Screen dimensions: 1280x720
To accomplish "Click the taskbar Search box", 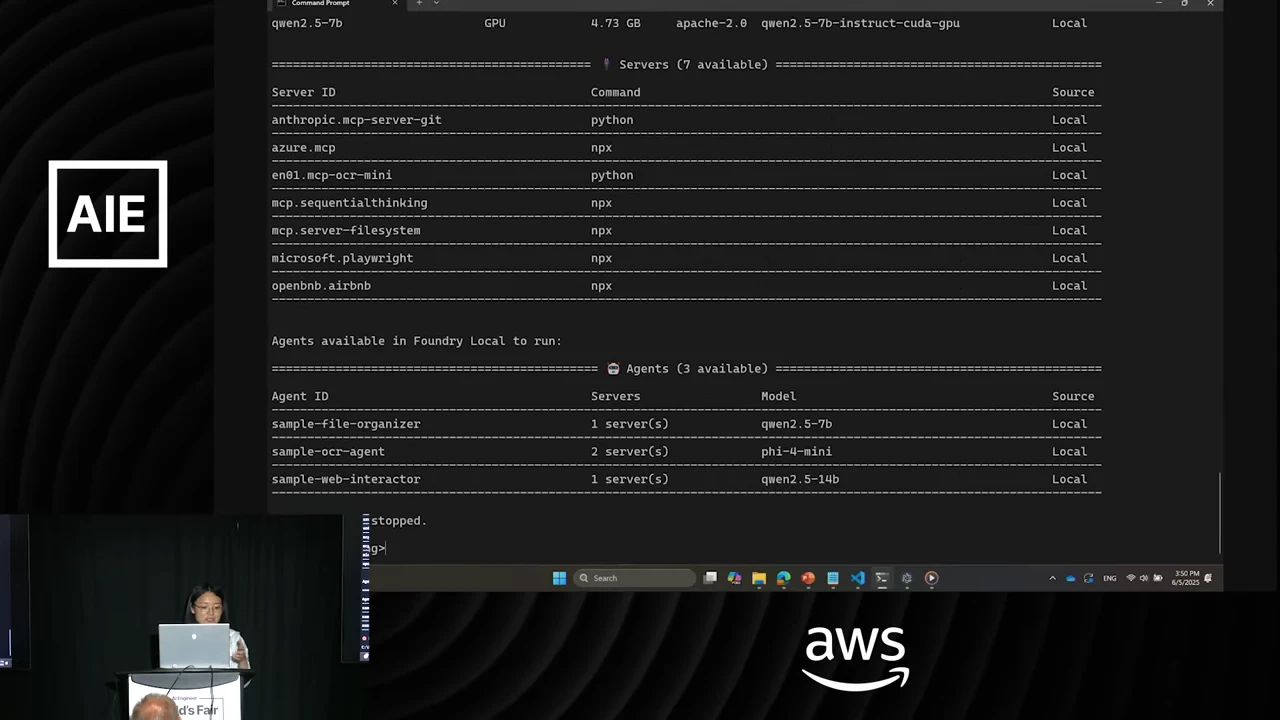I will click(635, 578).
